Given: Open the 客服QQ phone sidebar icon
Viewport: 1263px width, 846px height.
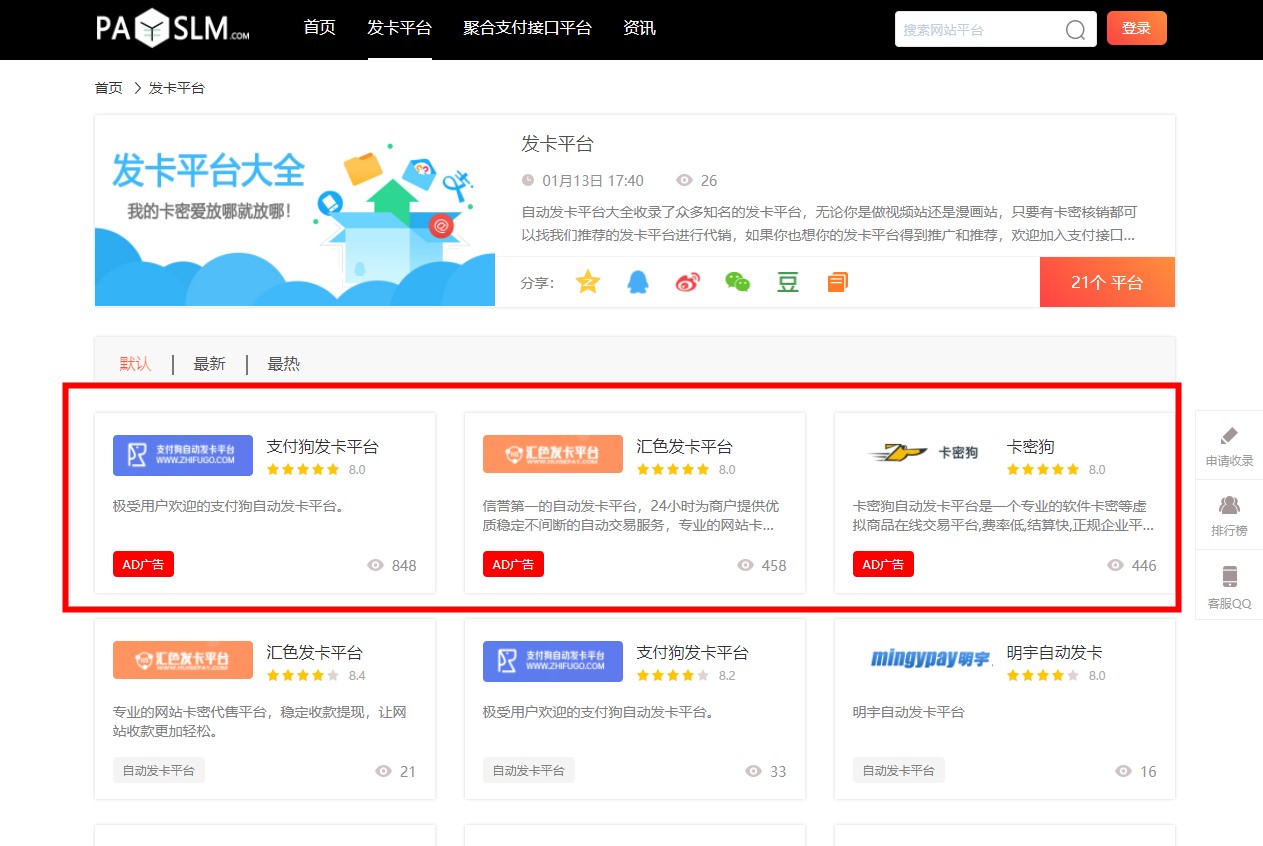Looking at the screenshot, I should (1229, 576).
